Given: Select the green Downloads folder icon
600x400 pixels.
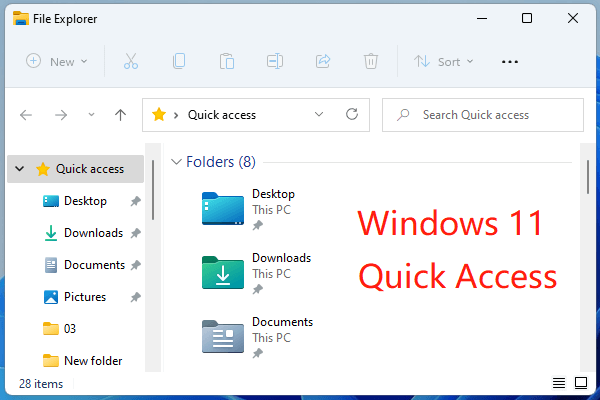Looking at the screenshot, I should pos(223,272).
